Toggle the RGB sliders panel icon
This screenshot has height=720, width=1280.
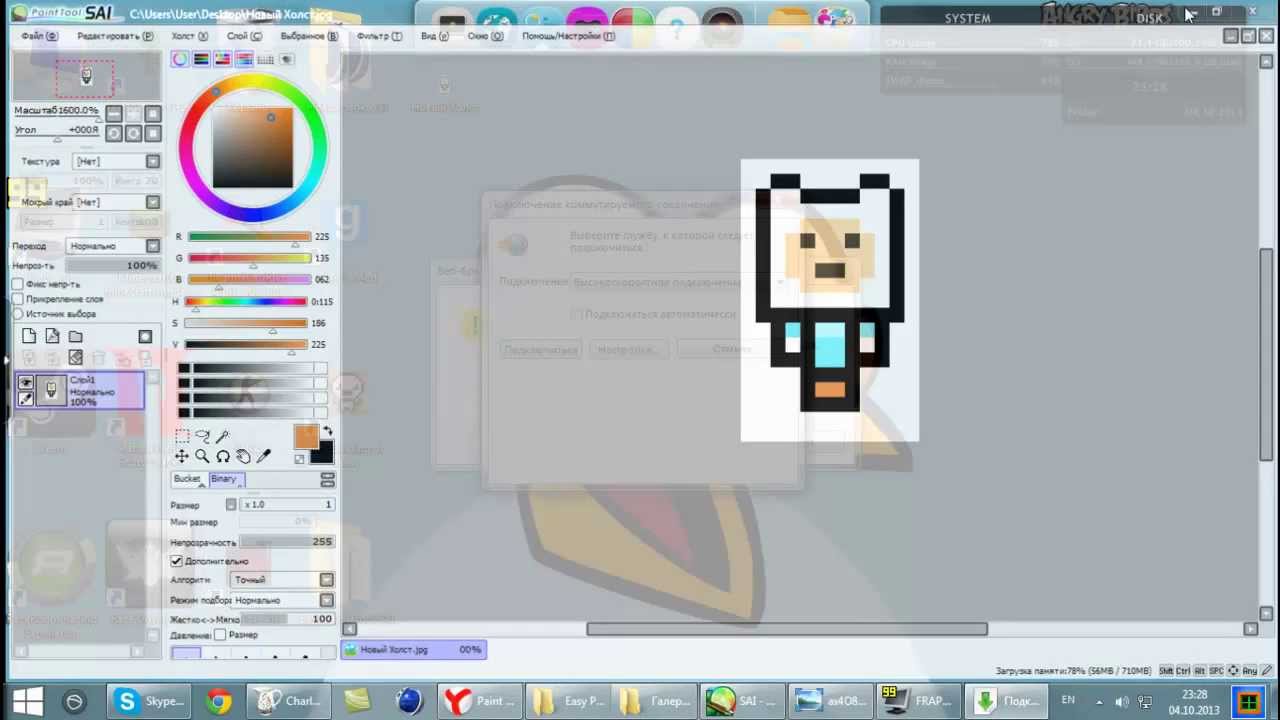coord(201,59)
